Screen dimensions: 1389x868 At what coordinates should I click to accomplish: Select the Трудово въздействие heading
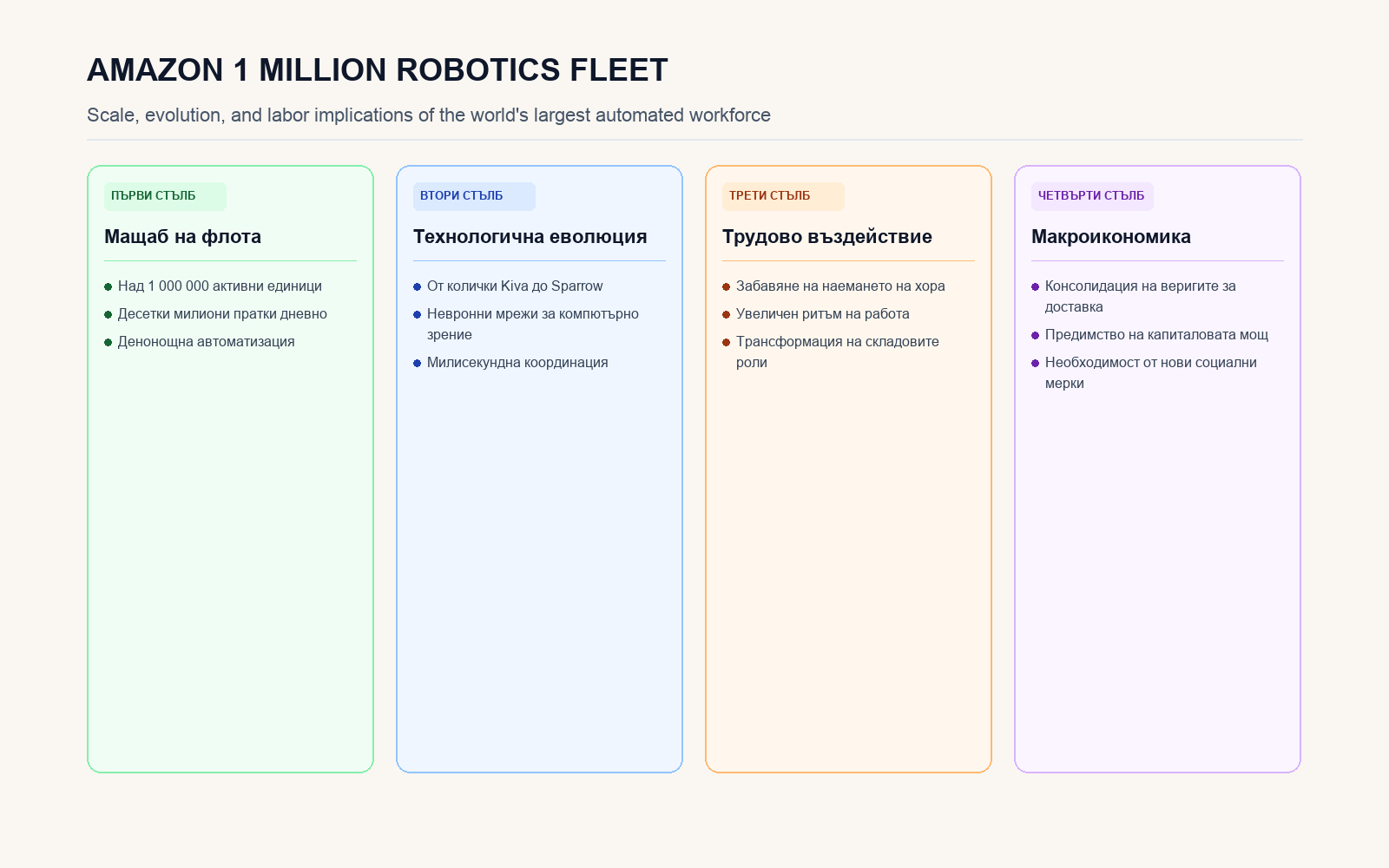click(x=827, y=236)
